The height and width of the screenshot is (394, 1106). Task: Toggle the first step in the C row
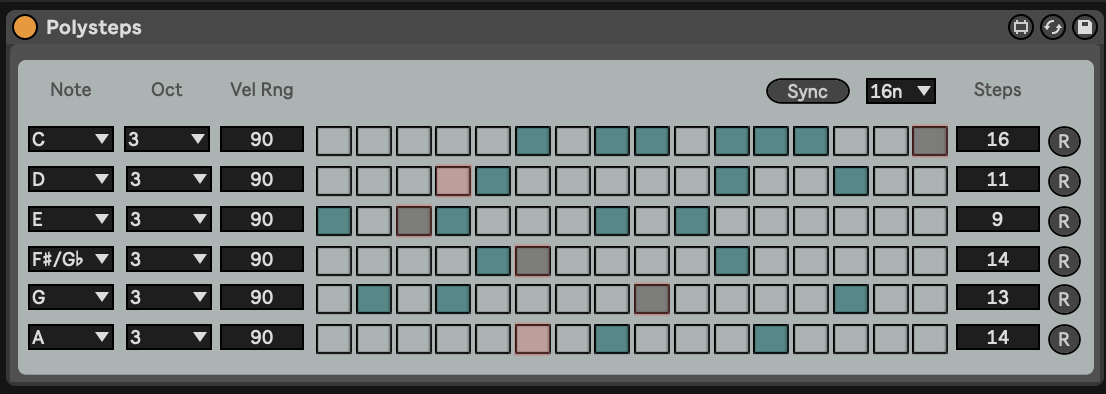pos(334,141)
